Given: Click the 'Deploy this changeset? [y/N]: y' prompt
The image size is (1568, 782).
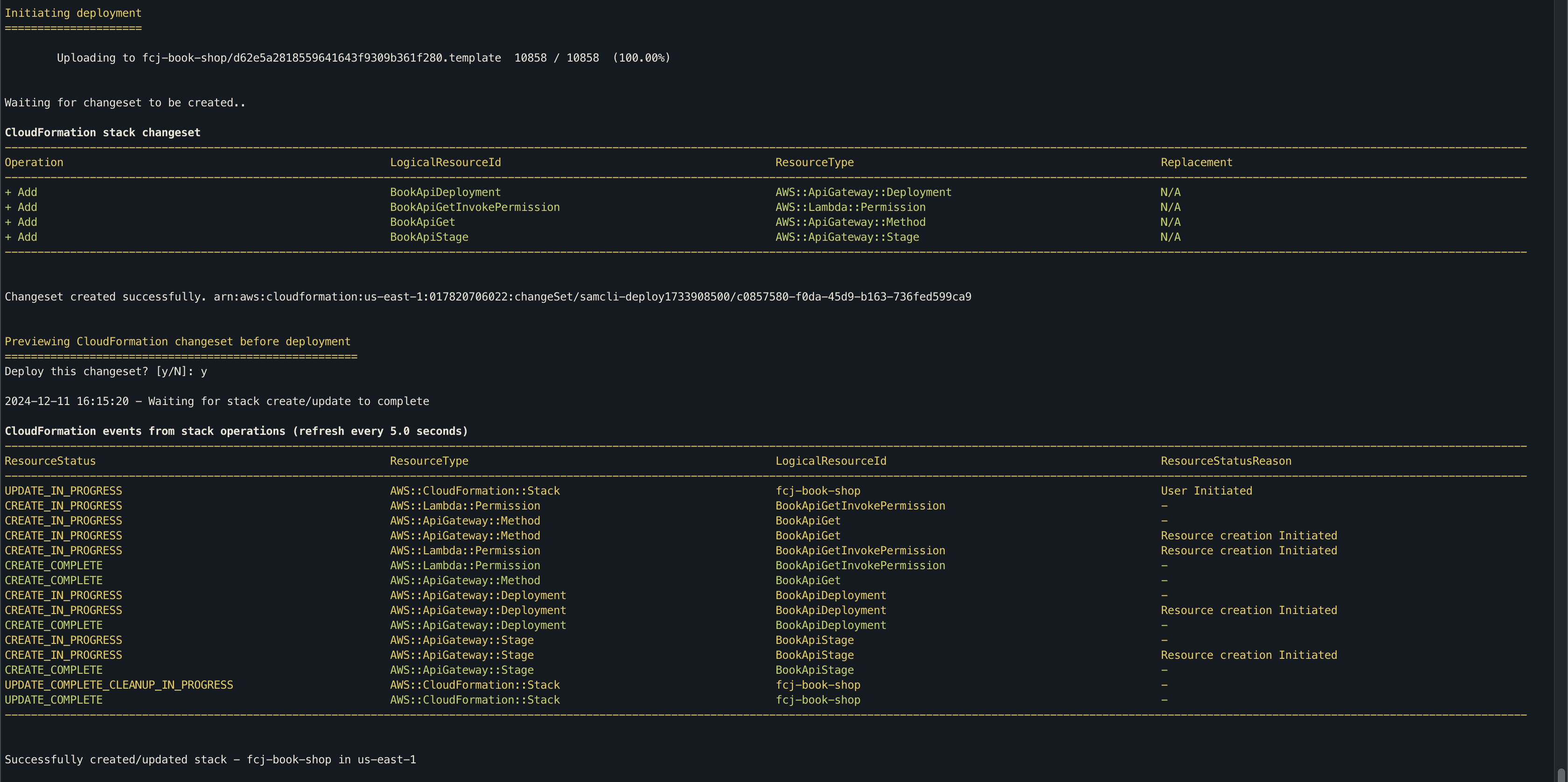Looking at the screenshot, I should click(x=106, y=372).
